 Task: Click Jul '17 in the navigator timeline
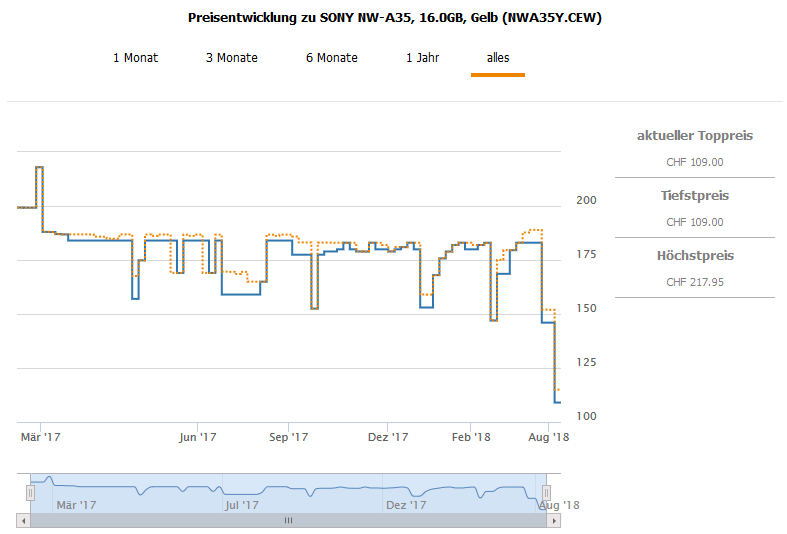(241, 505)
